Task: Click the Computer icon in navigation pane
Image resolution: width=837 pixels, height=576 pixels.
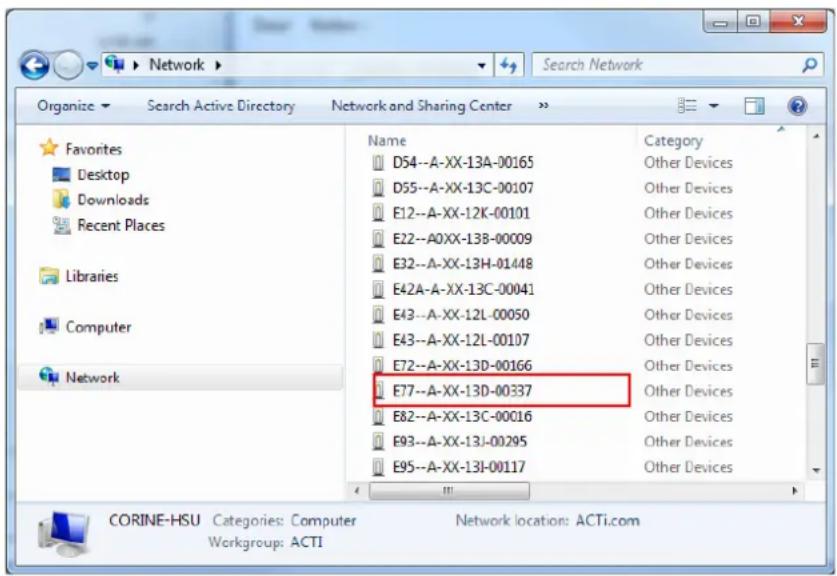Action: (49, 326)
